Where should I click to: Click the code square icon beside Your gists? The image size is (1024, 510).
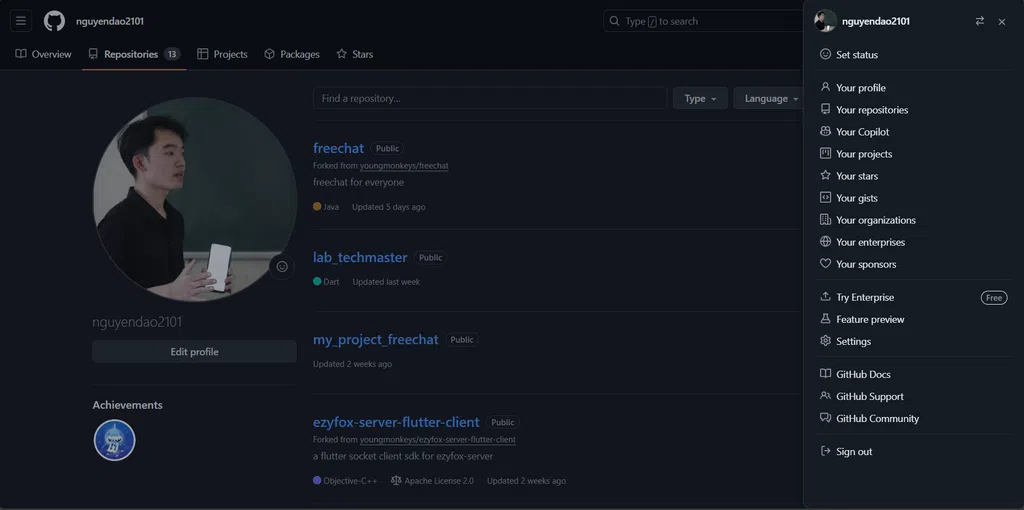pyautogui.click(x=825, y=197)
